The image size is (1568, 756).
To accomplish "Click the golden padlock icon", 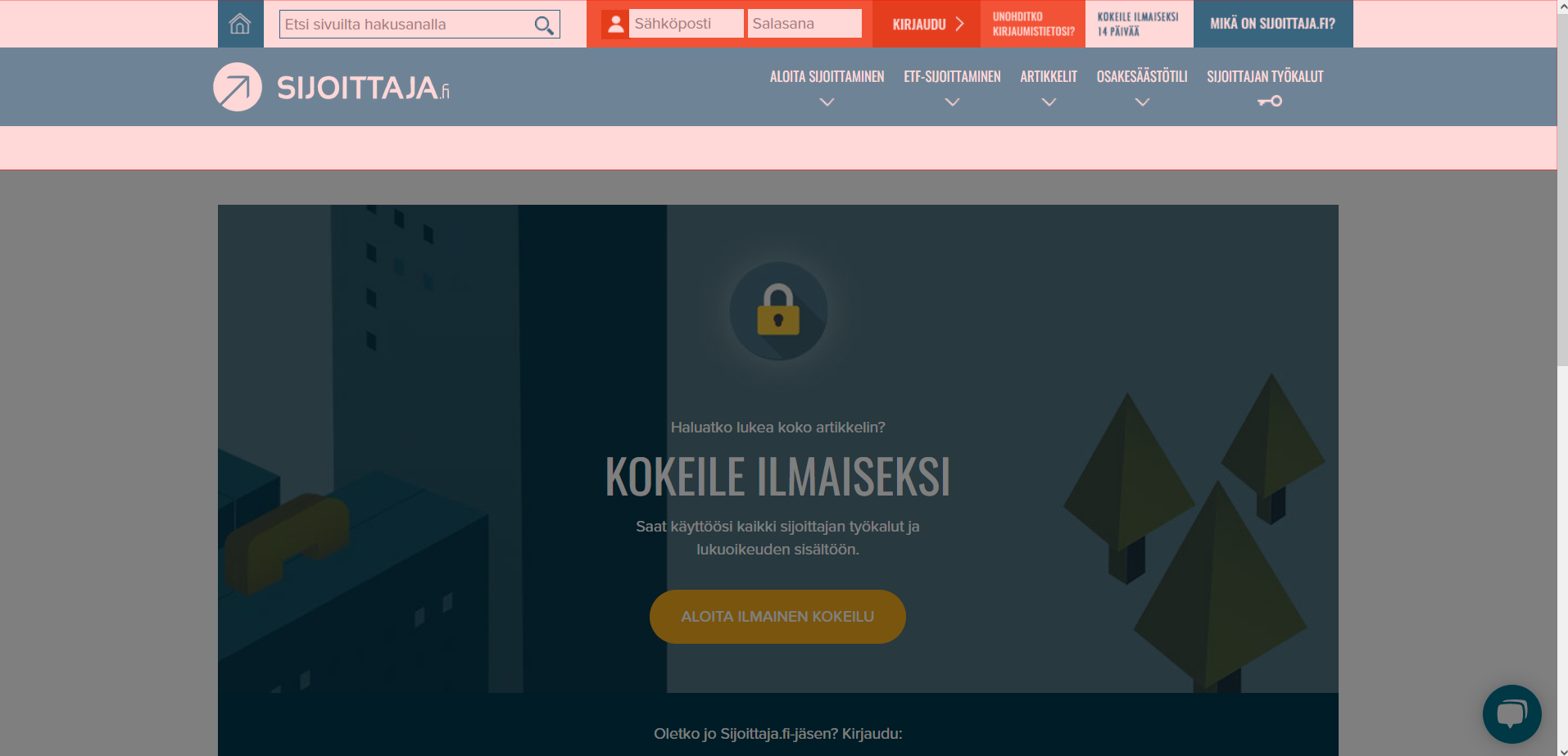I will click(778, 310).
